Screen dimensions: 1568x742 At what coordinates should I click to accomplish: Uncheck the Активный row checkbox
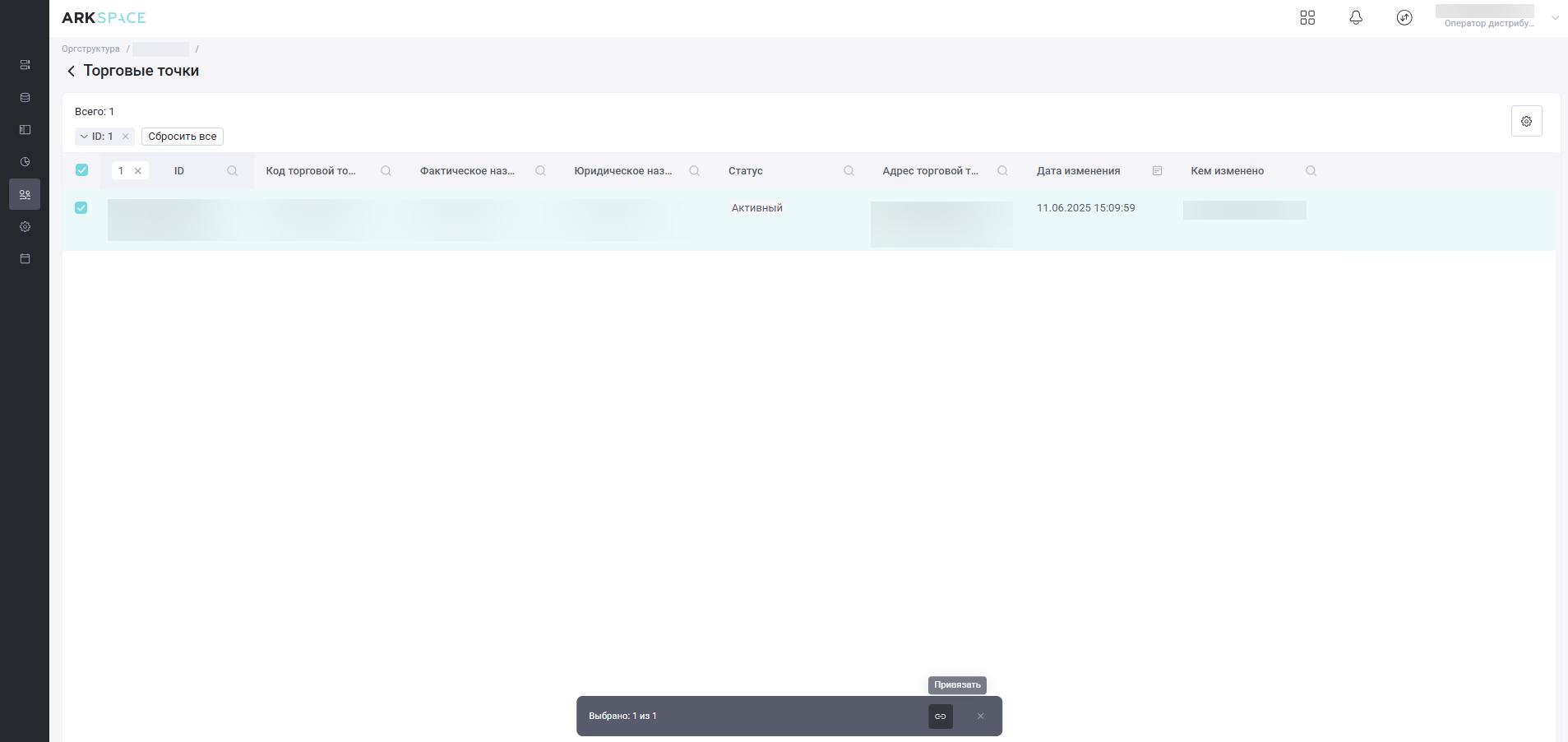click(81, 207)
